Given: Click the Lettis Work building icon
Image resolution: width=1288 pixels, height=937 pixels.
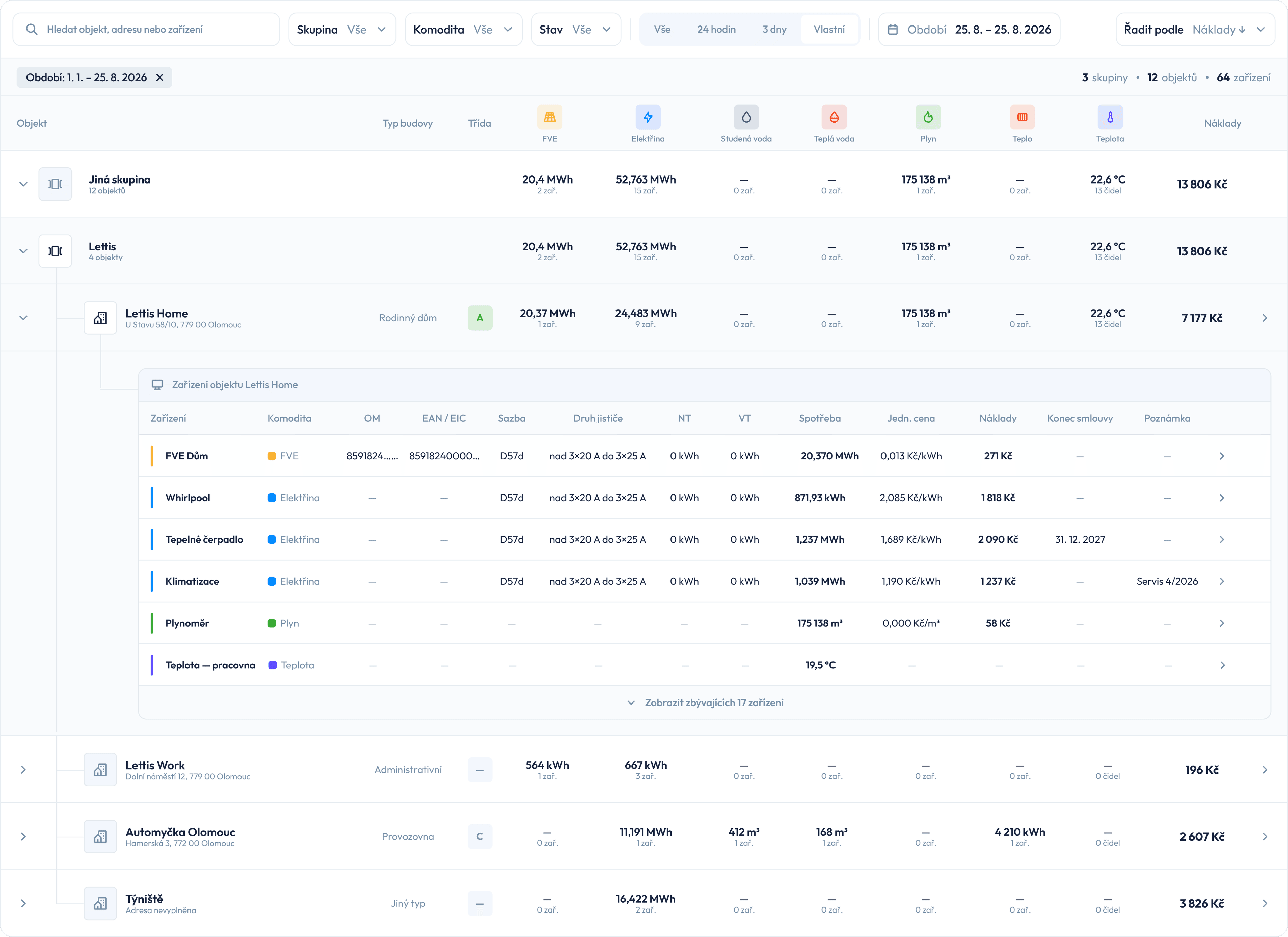Looking at the screenshot, I should point(101,770).
